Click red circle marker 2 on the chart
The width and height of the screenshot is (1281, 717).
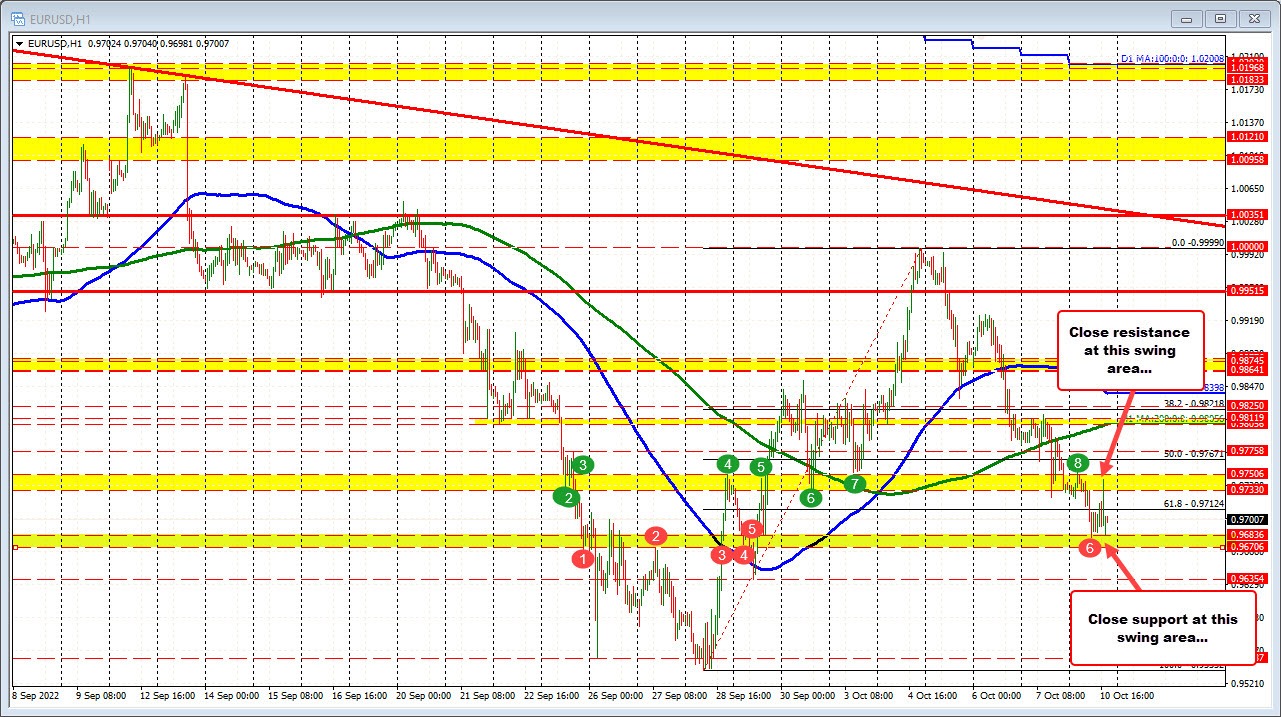(656, 537)
